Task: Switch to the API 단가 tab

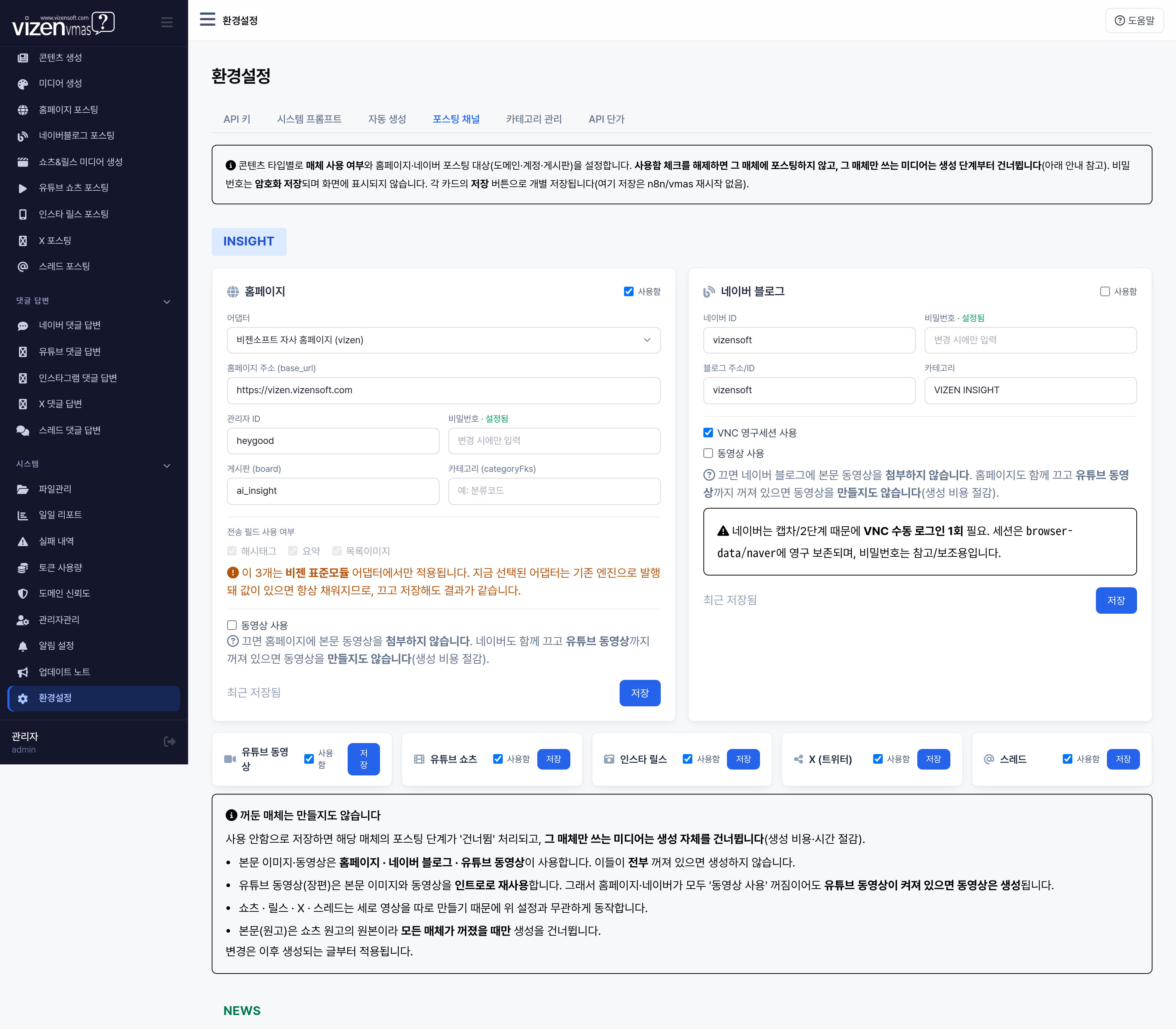Action: (x=606, y=119)
